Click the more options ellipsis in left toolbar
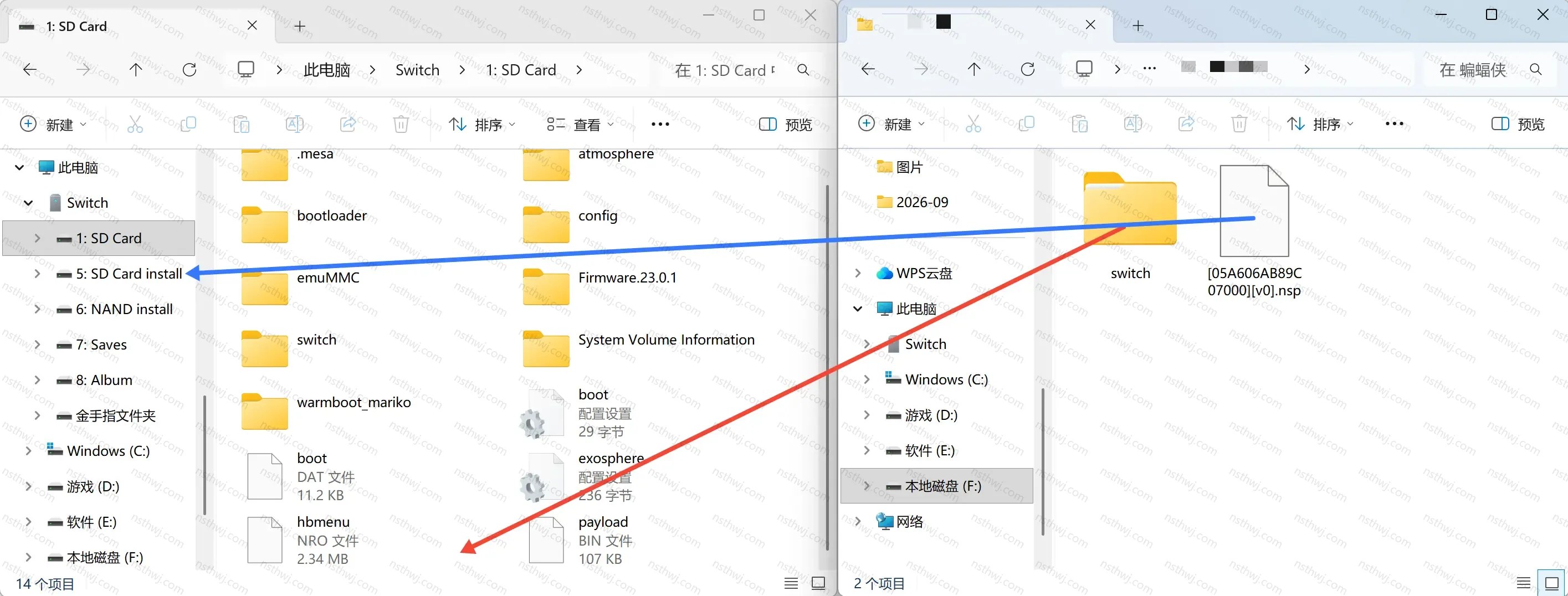Image resolution: width=1568 pixels, height=596 pixels. [x=660, y=125]
